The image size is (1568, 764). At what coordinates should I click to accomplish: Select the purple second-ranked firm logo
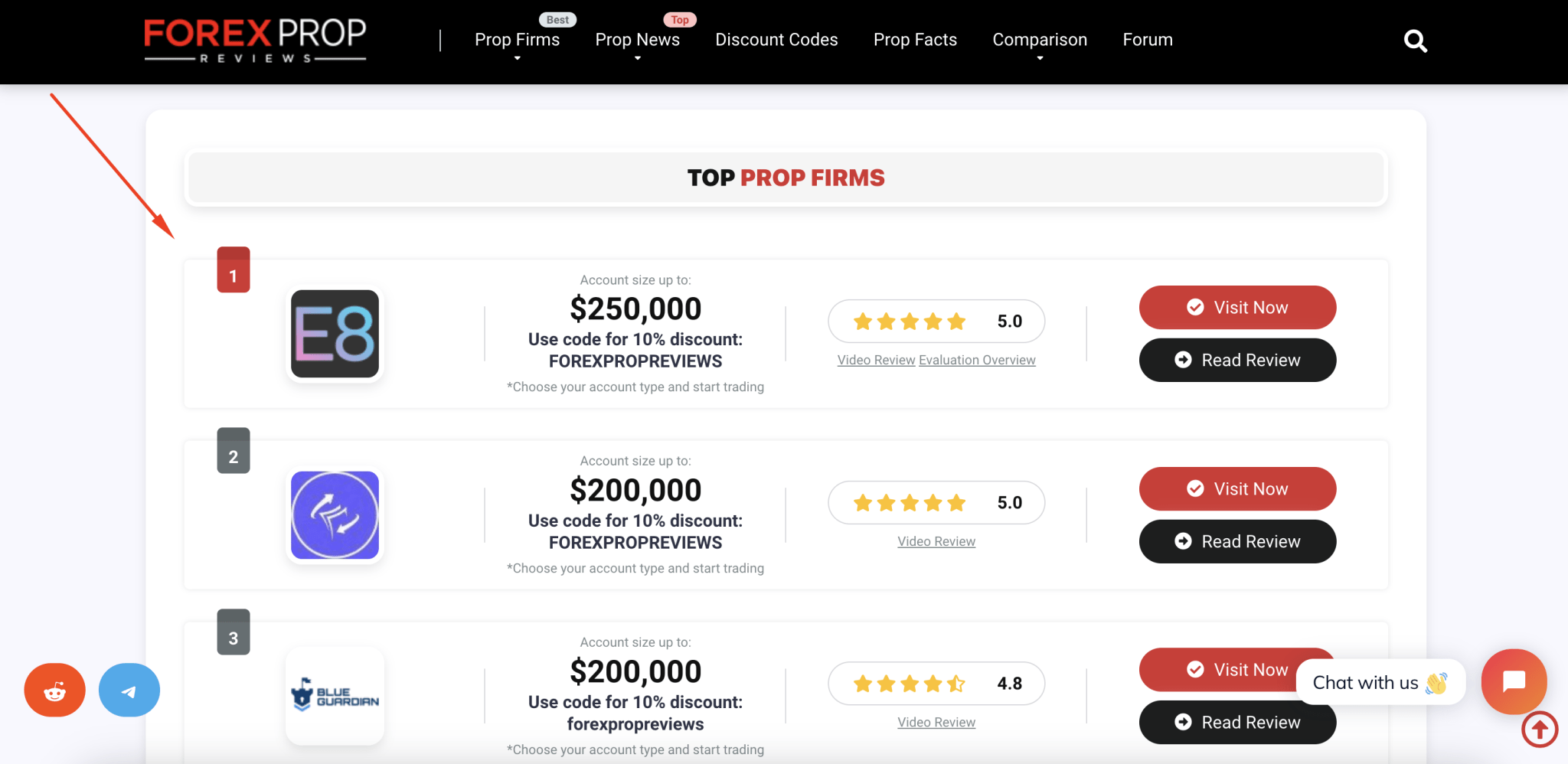click(335, 515)
